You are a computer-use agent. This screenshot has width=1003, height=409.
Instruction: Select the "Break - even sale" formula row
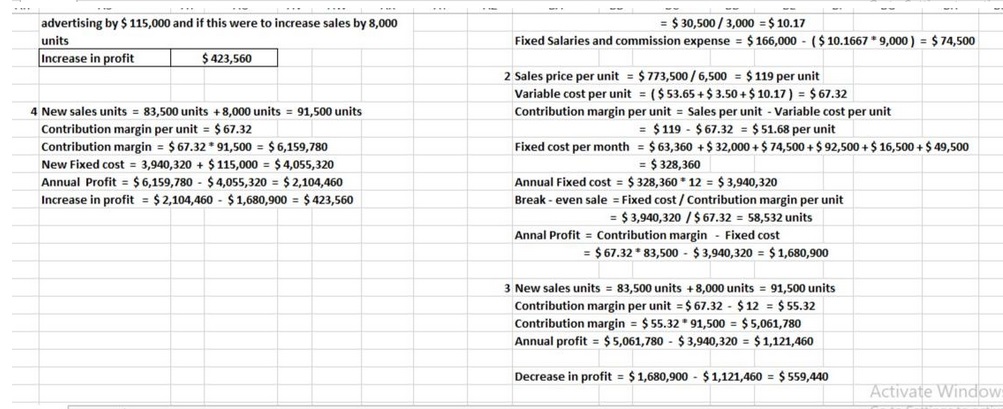tap(678, 199)
